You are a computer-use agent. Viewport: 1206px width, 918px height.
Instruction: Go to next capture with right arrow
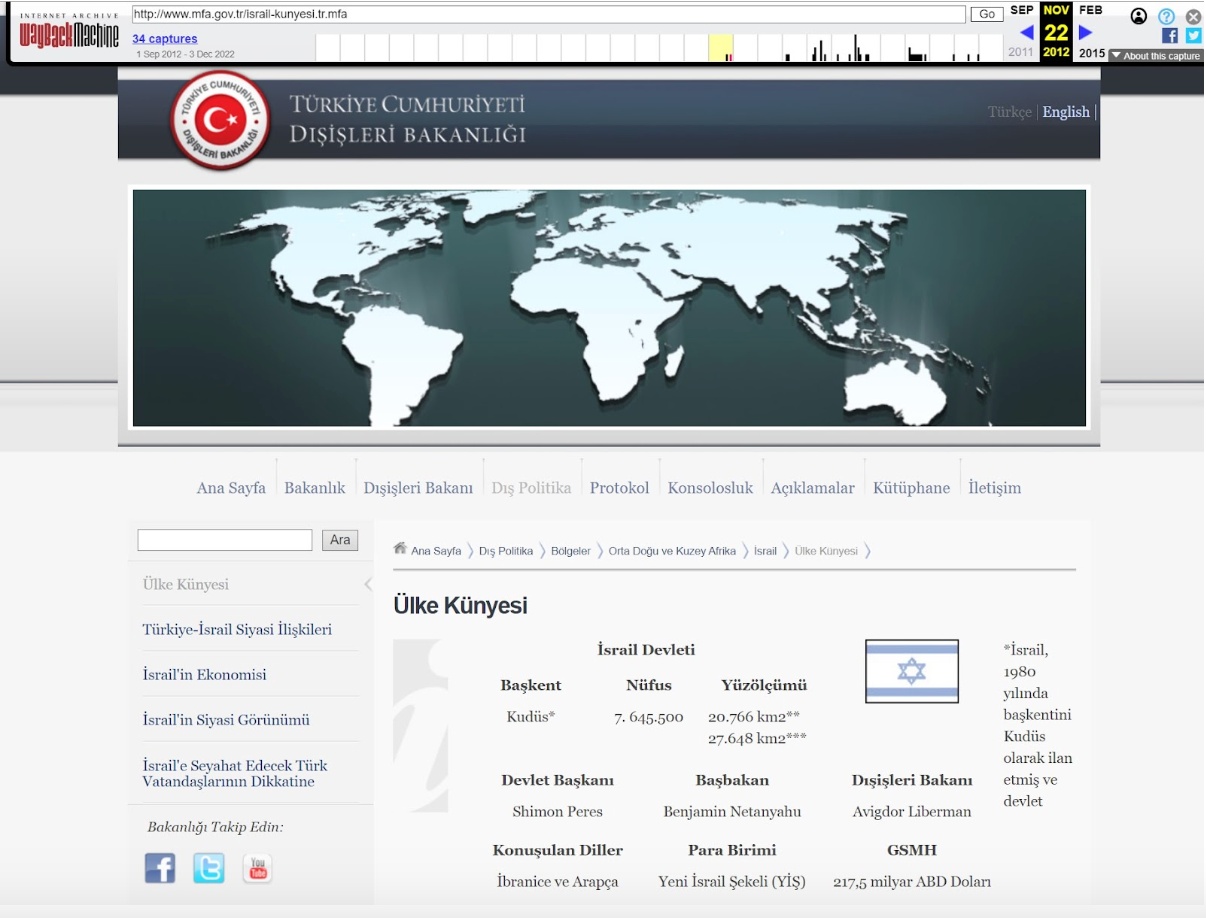1086,32
